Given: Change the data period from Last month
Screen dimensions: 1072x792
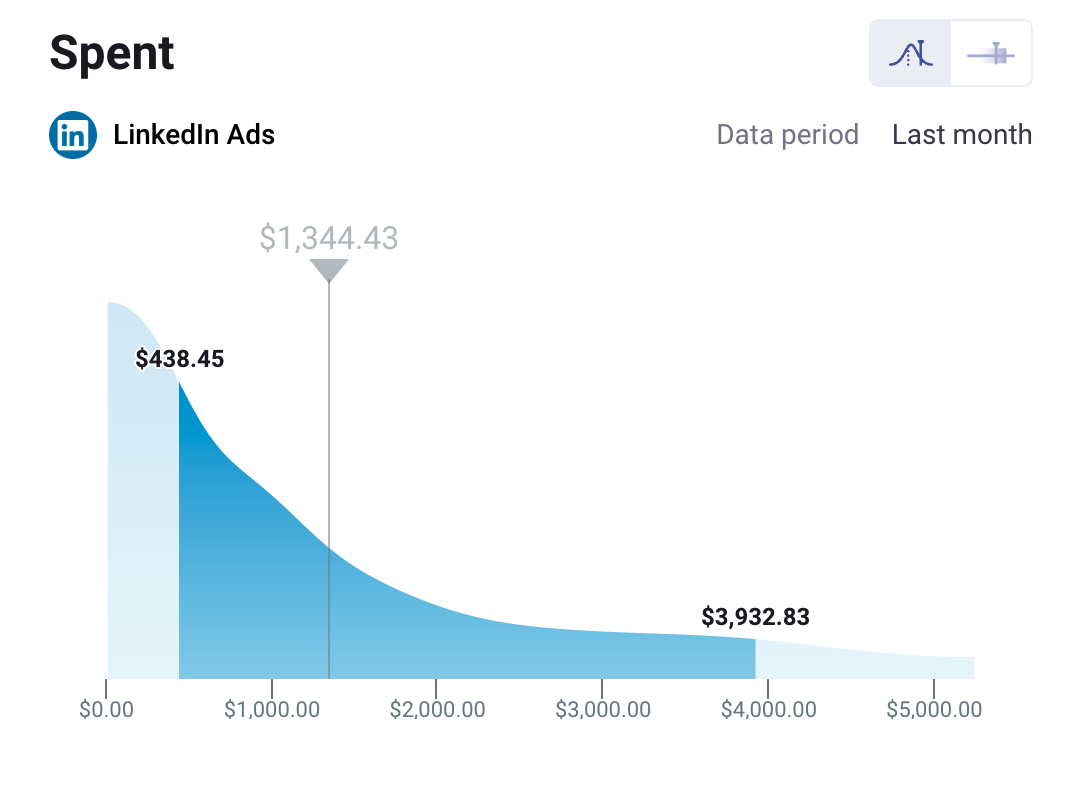Looking at the screenshot, I should 961,134.
